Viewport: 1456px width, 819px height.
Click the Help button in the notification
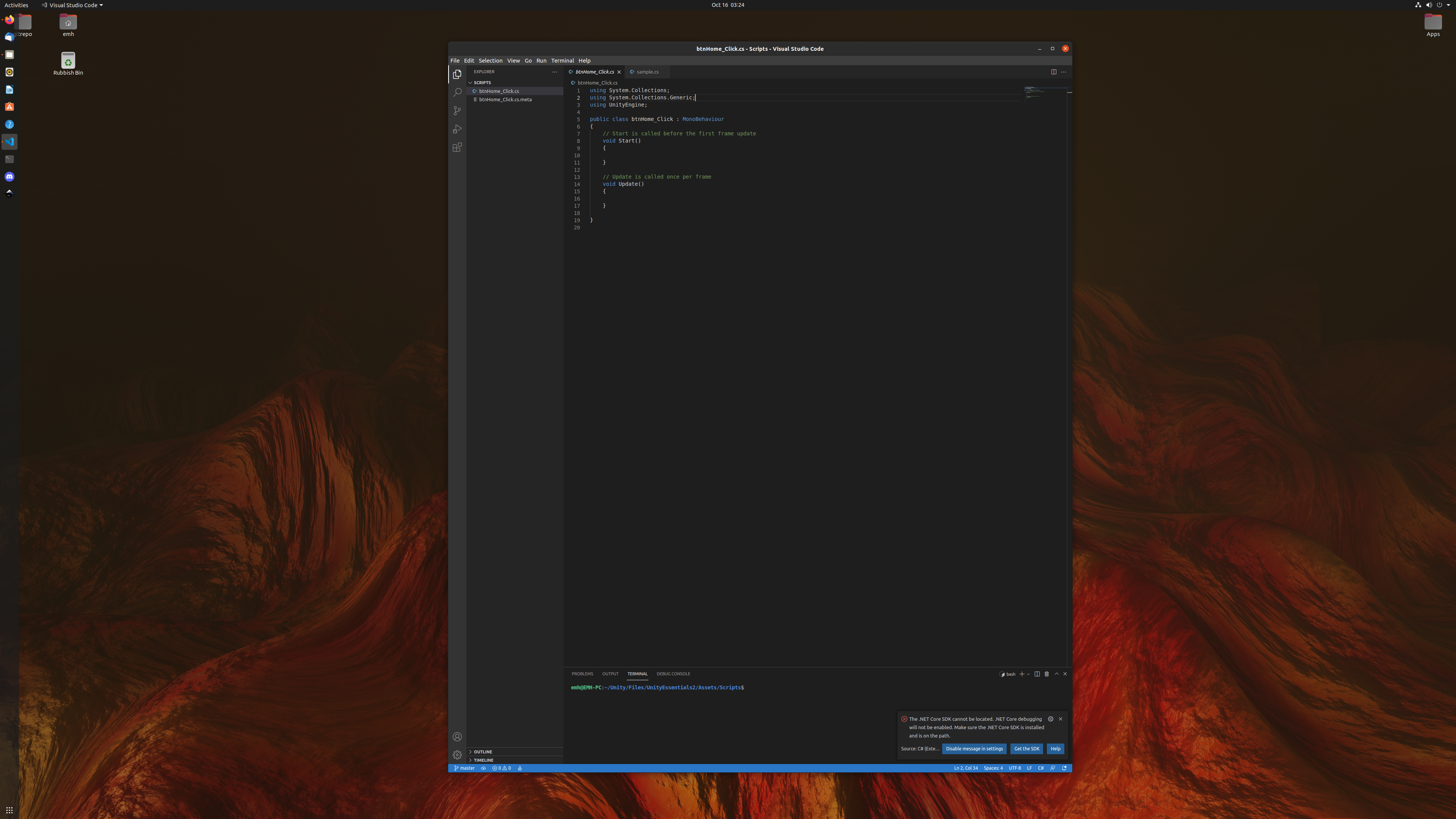(x=1055, y=749)
